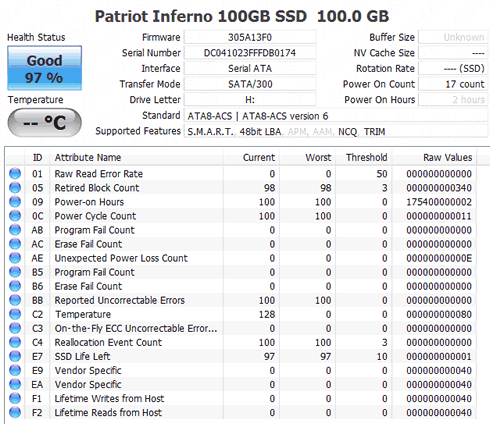The height and width of the screenshot is (424, 490).
Task: Click the Firmware field 305A13F0
Action: (x=250, y=37)
